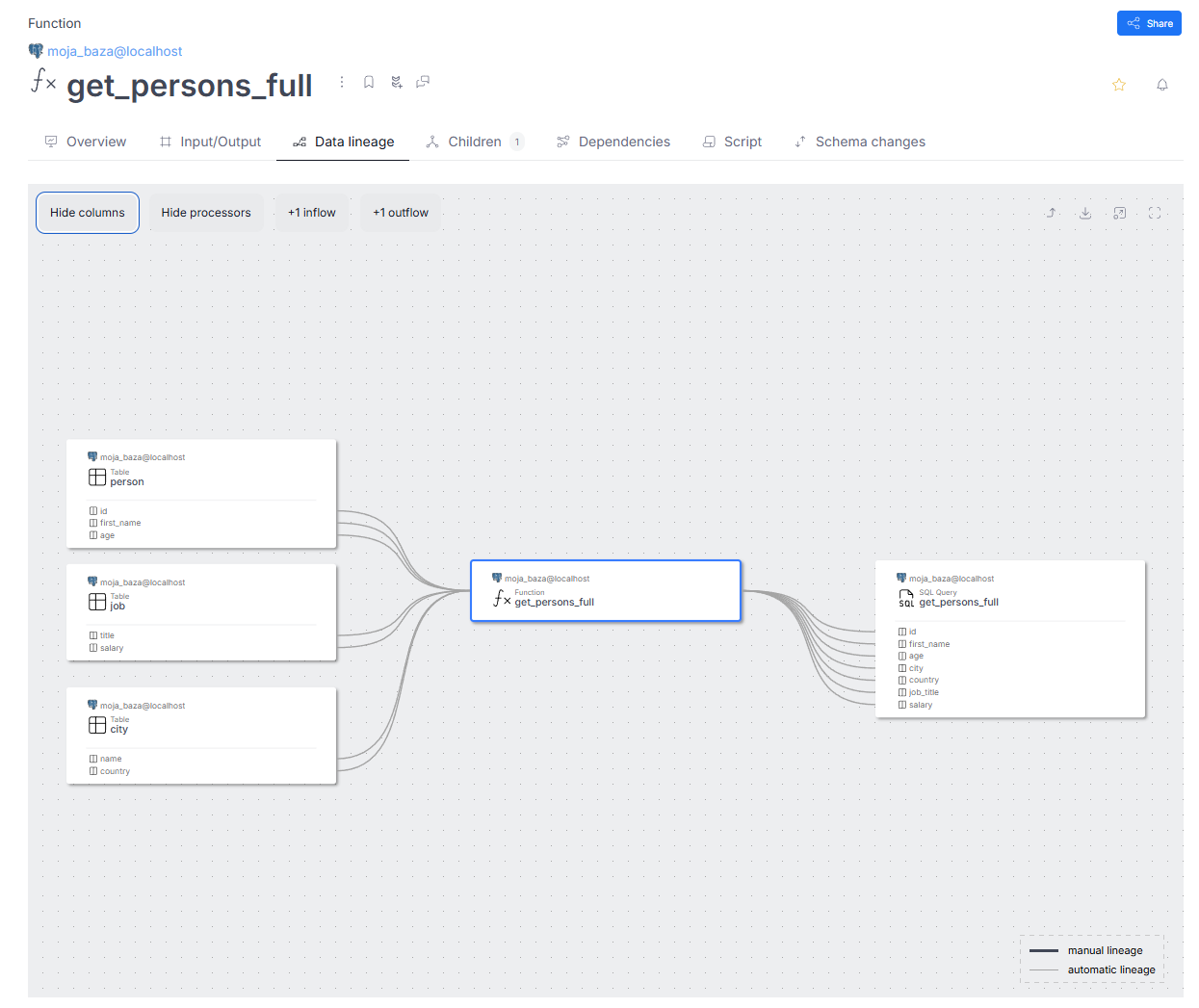The height and width of the screenshot is (1008, 1199).
Task: Click the add tags icon beside bookmark
Action: coord(396,82)
